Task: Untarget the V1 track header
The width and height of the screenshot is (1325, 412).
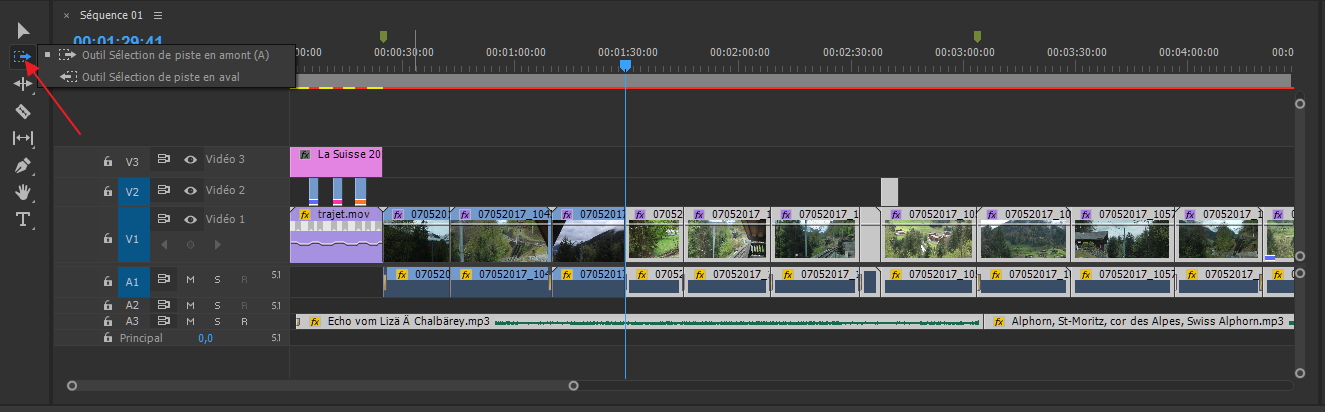Action: point(133,239)
